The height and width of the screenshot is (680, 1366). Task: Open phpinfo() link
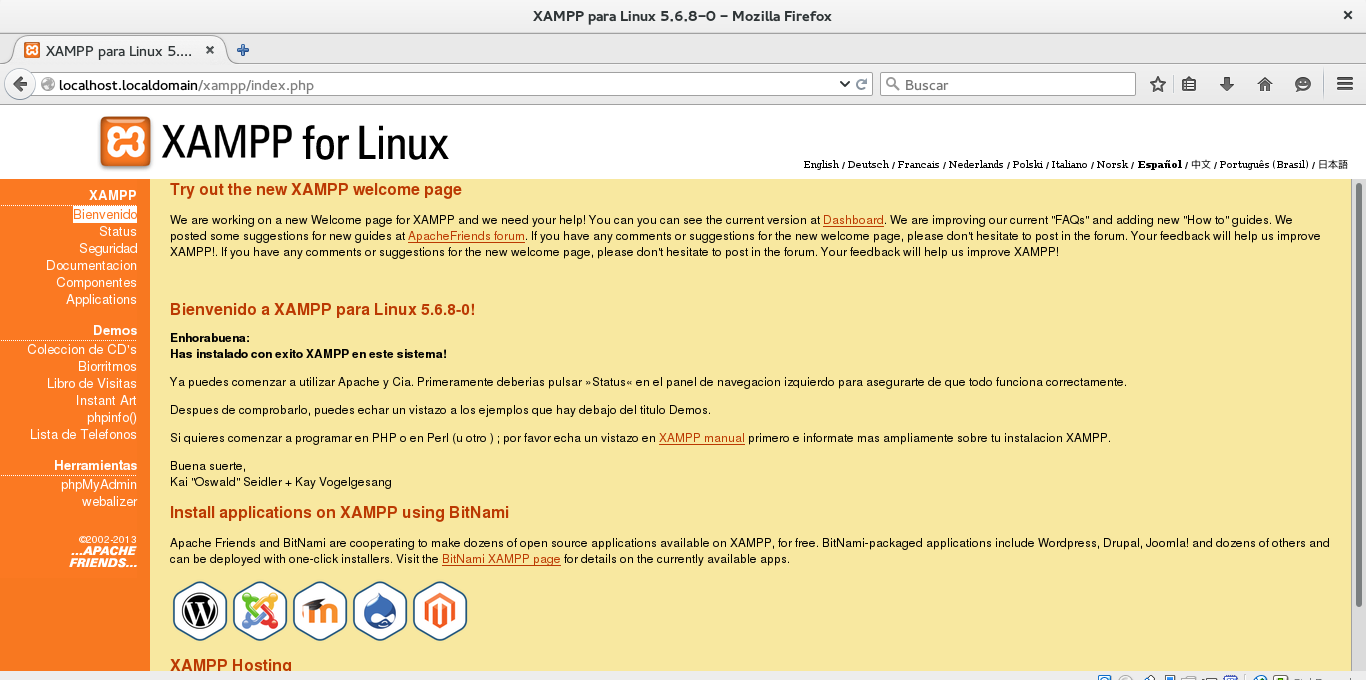coord(112,418)
